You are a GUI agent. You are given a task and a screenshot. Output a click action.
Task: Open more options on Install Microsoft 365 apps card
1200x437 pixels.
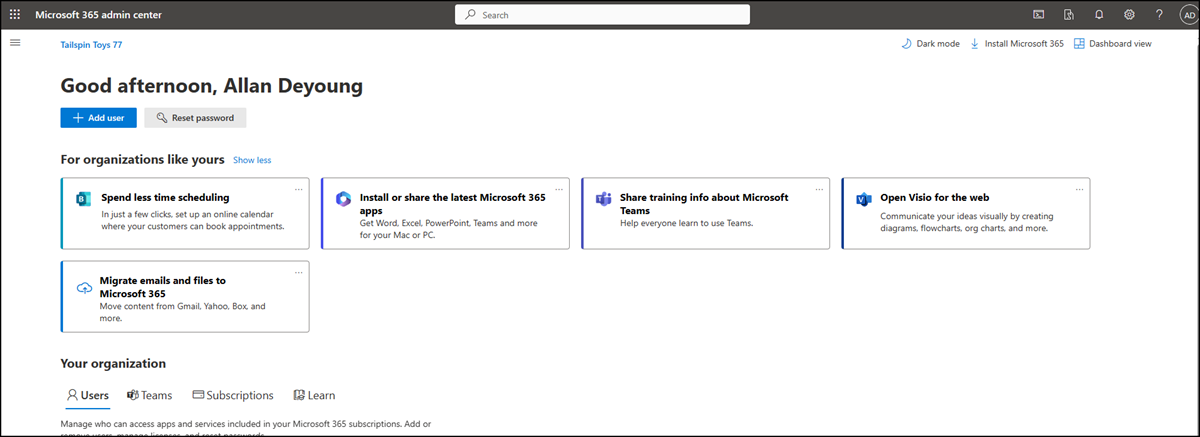click(559, 188)
